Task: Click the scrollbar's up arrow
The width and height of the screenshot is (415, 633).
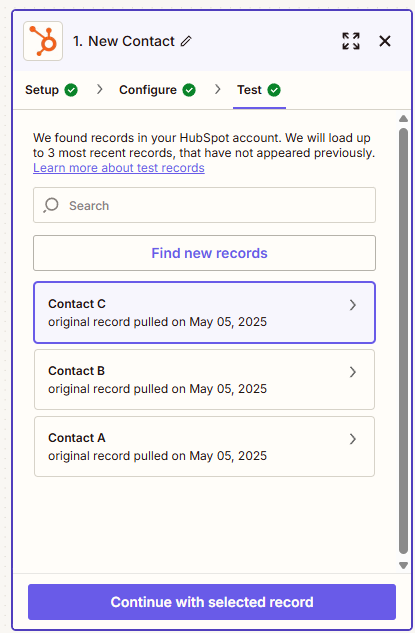Action: click(403, 118)
